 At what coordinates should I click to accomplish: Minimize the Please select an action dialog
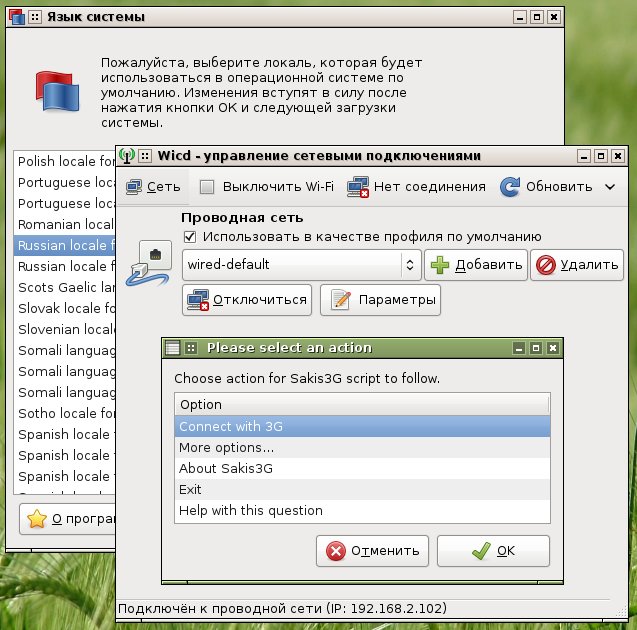pyautogui.click(x=518, y=348)
